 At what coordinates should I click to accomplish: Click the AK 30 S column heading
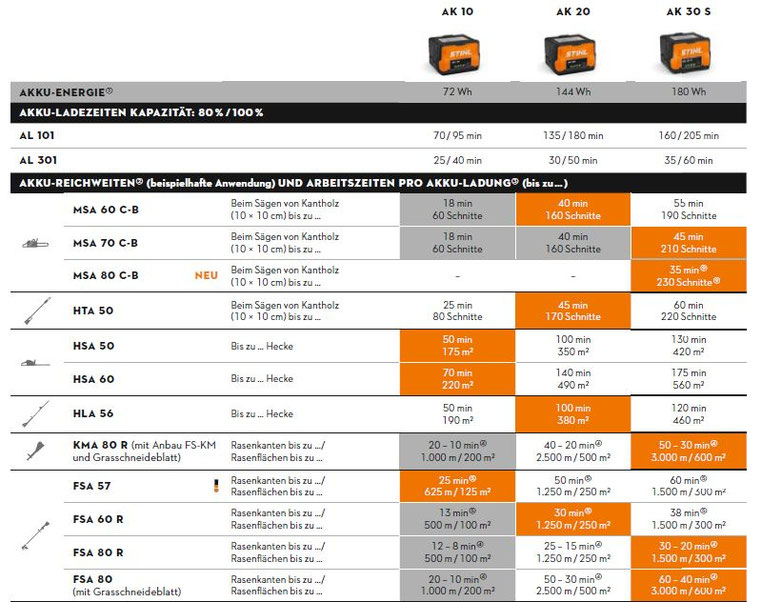click(x=689, y=12)
